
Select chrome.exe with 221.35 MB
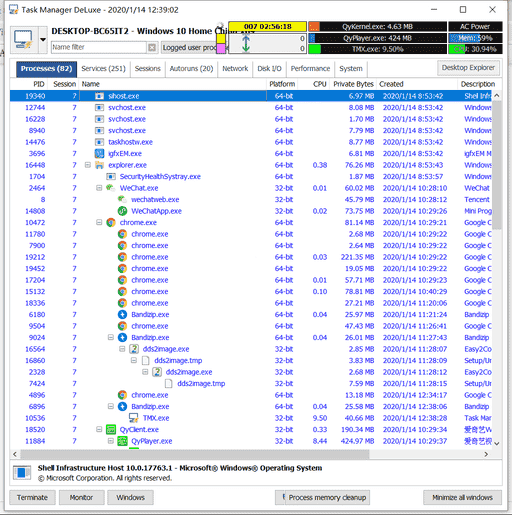(251, 257)
